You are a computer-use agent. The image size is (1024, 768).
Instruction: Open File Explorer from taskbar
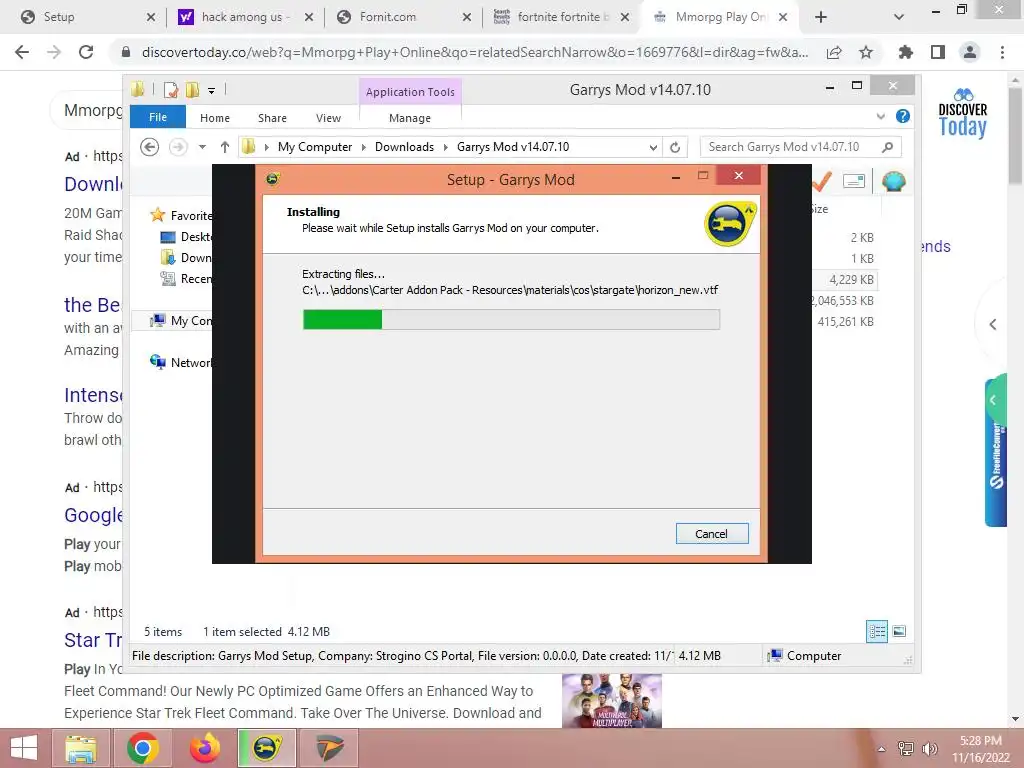click(80, 748)
